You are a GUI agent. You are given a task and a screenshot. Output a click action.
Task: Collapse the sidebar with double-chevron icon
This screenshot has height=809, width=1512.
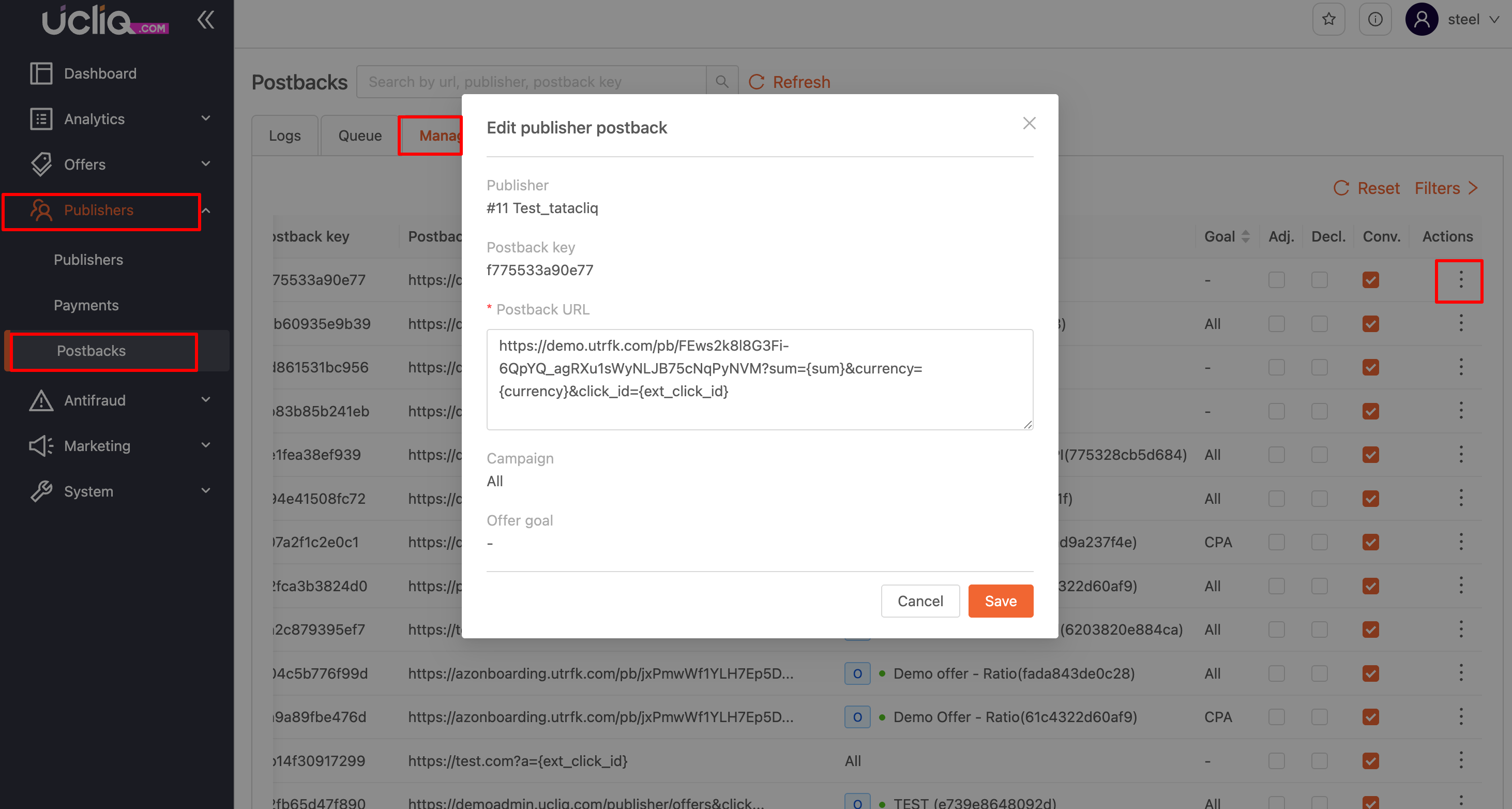coord(205,20)
